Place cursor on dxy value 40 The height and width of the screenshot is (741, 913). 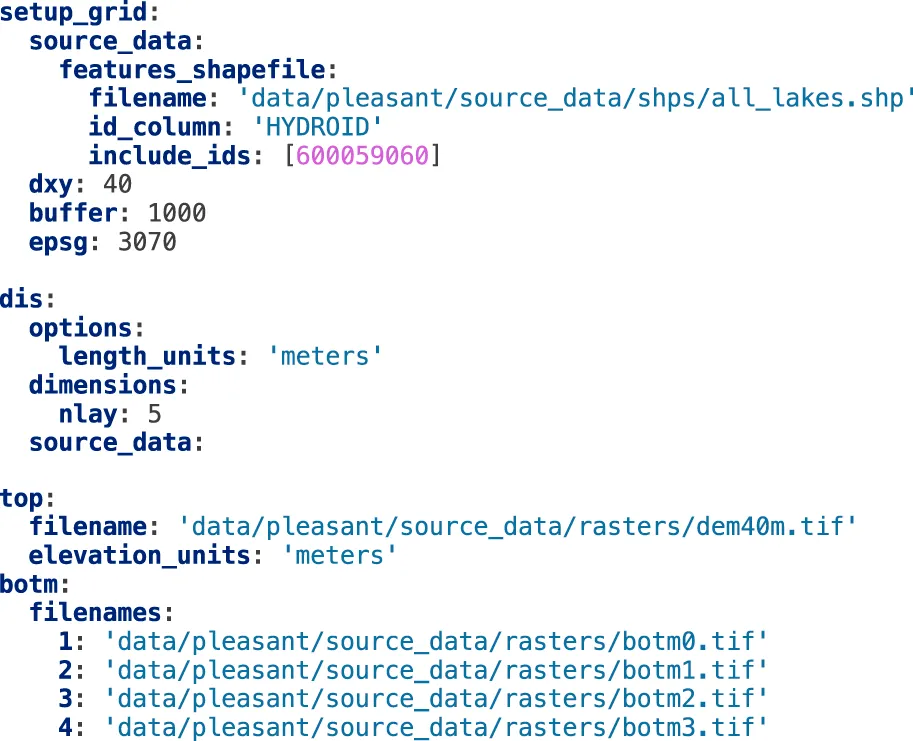click(x=117, y=185)
